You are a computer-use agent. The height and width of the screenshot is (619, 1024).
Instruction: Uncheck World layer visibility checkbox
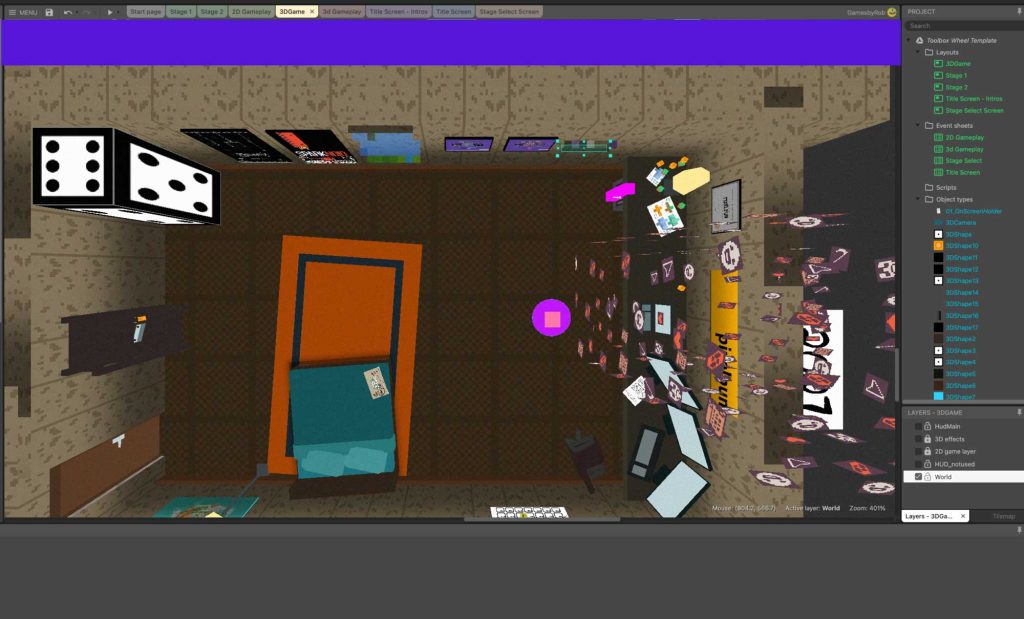[x=918, y=477]
